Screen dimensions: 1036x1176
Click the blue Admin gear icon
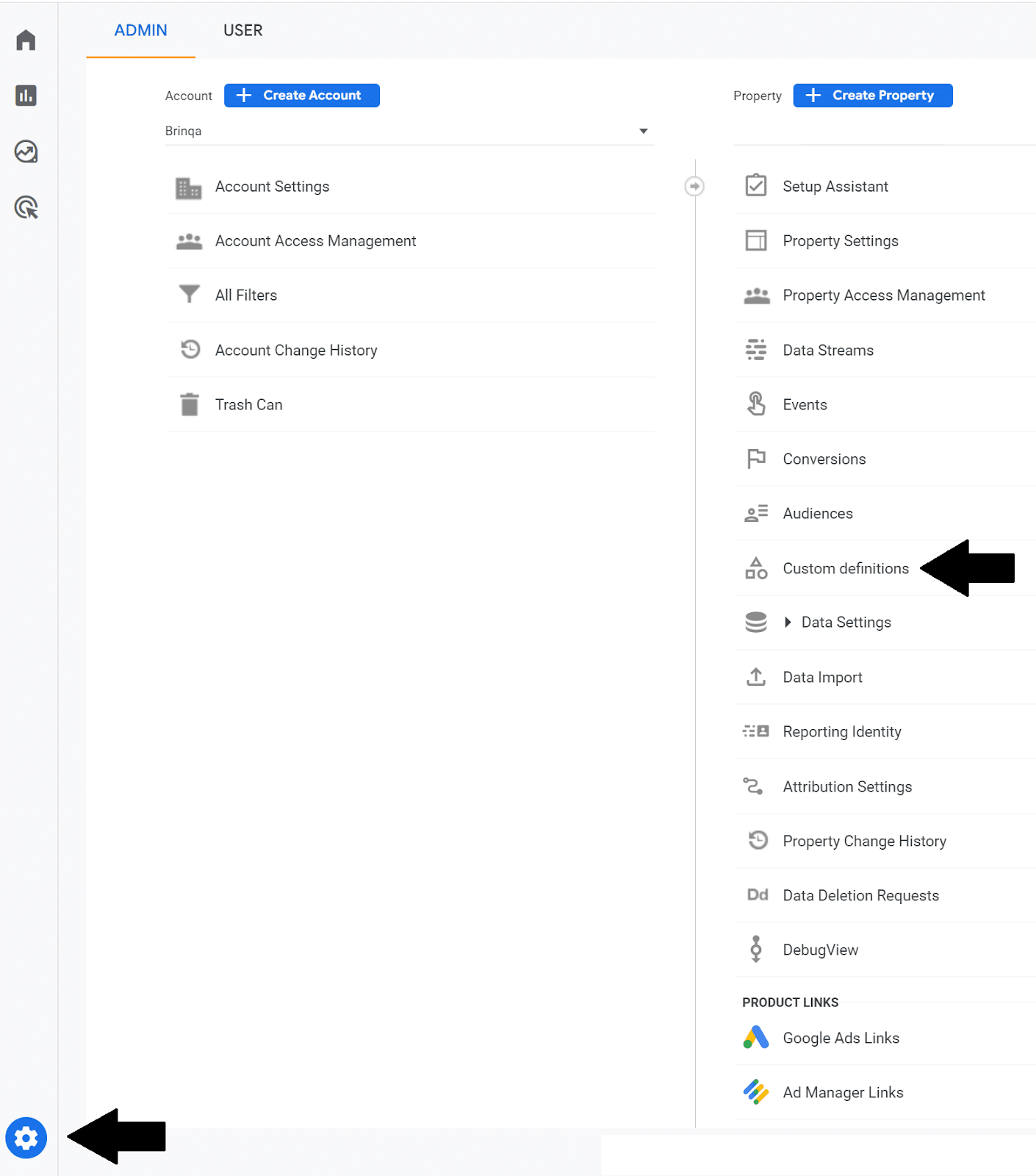point(26,1138)
